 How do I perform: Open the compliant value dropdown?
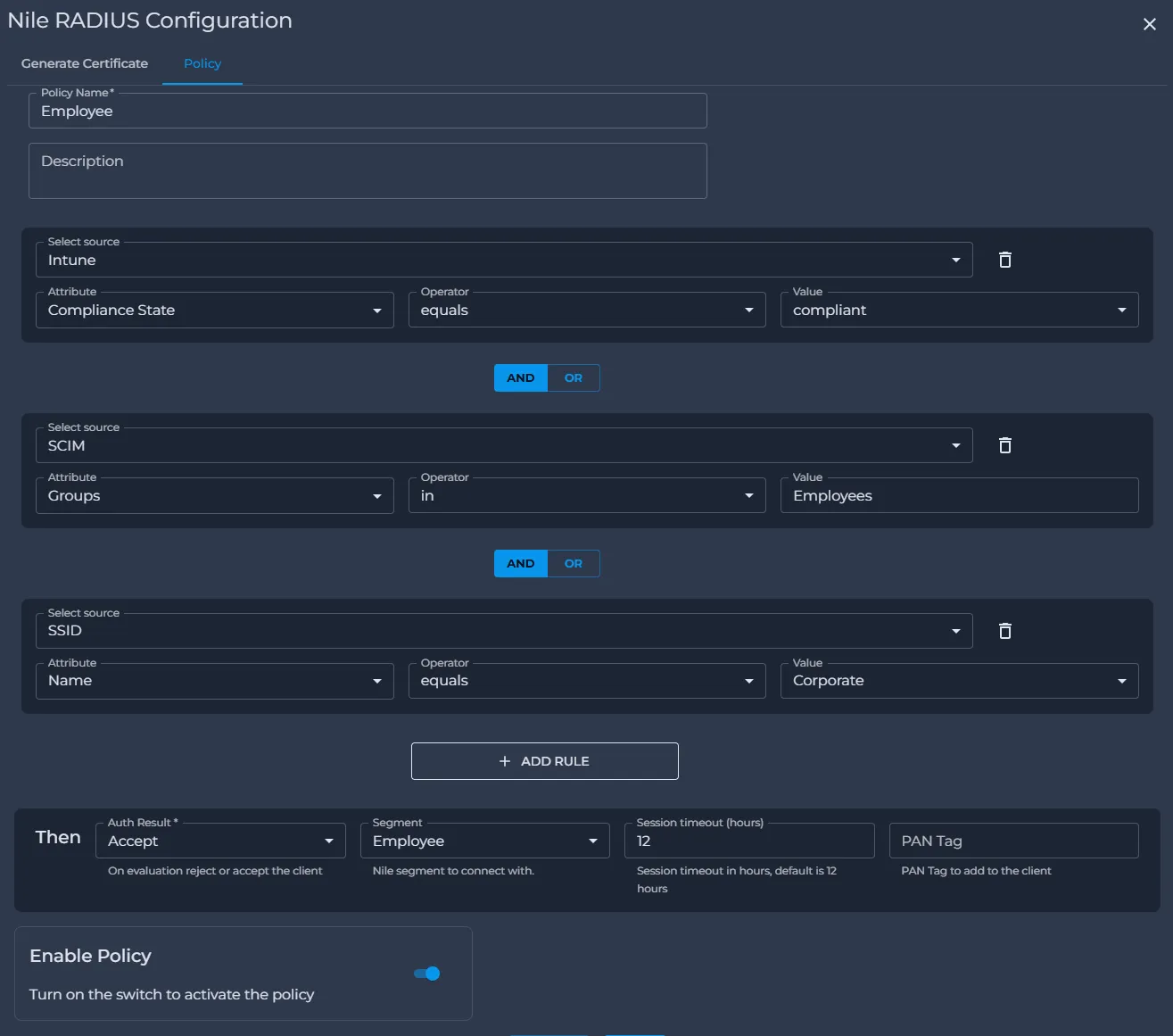coord(959,310)
